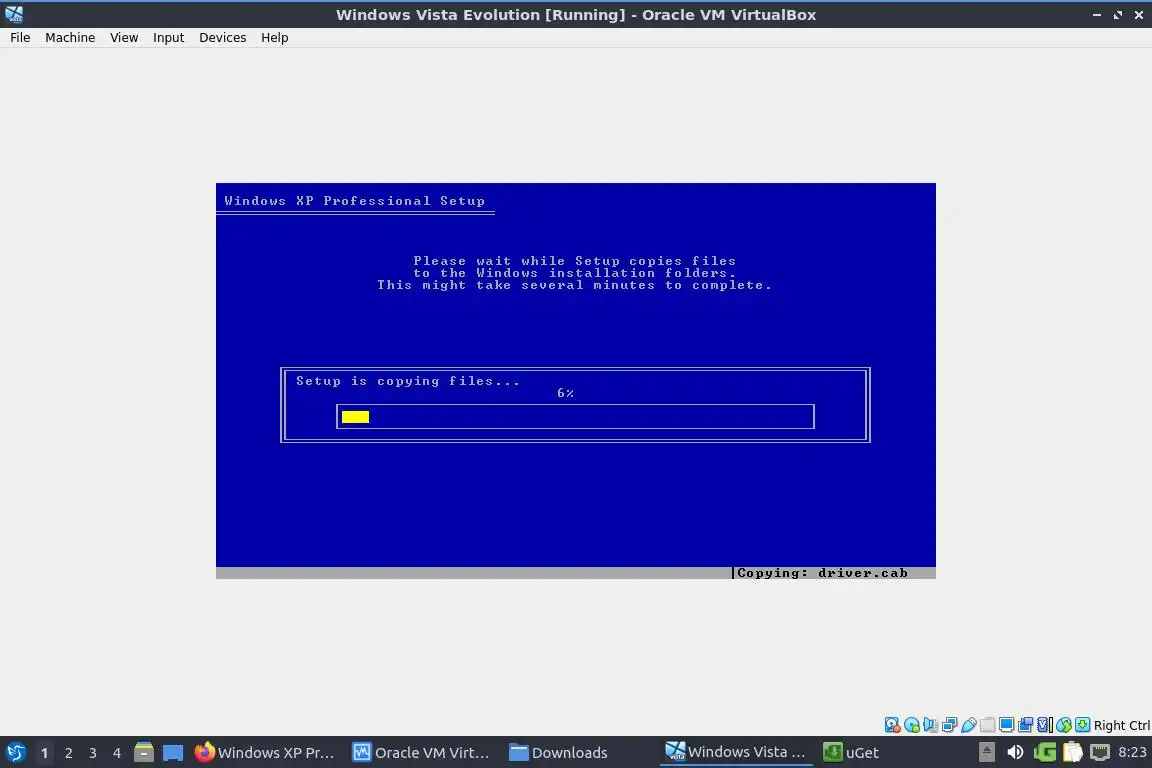Image resolution: width=1152 pixels, height=768 pixels.
Task: Click the recording status icon
Action: 1026,725
